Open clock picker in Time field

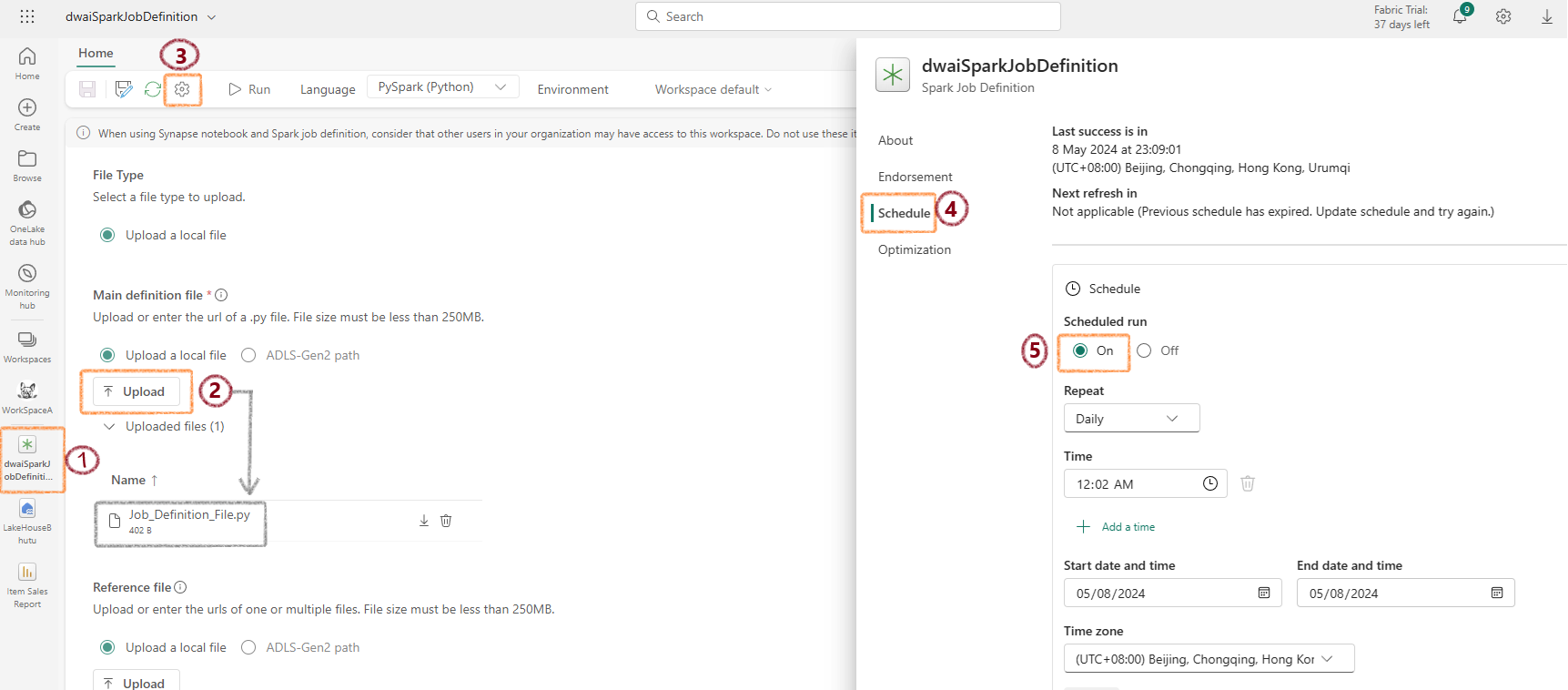1210,483
